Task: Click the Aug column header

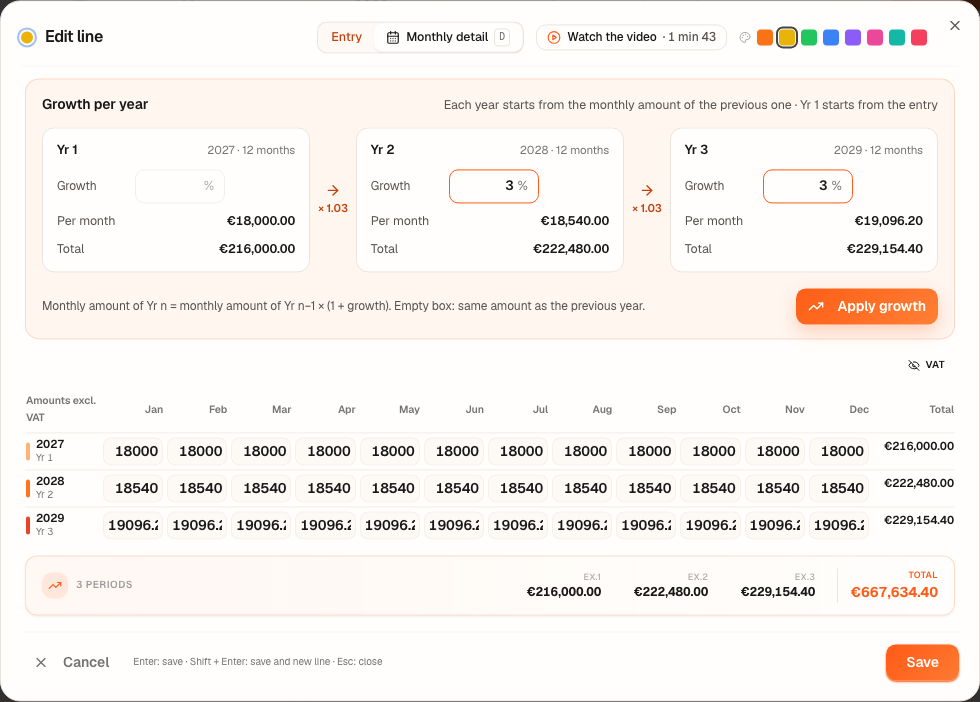Action: click(x=602, y=409)
